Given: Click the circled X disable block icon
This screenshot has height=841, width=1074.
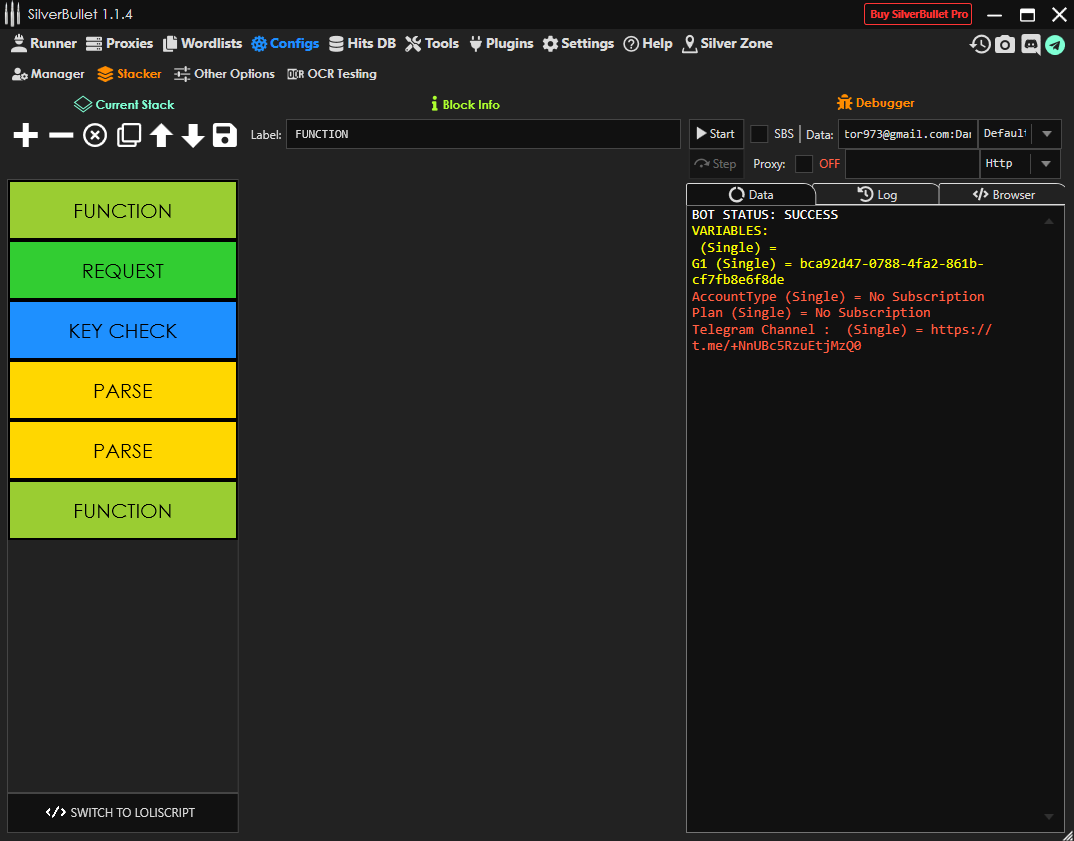Looking at the screenshot, I should 95,135.
